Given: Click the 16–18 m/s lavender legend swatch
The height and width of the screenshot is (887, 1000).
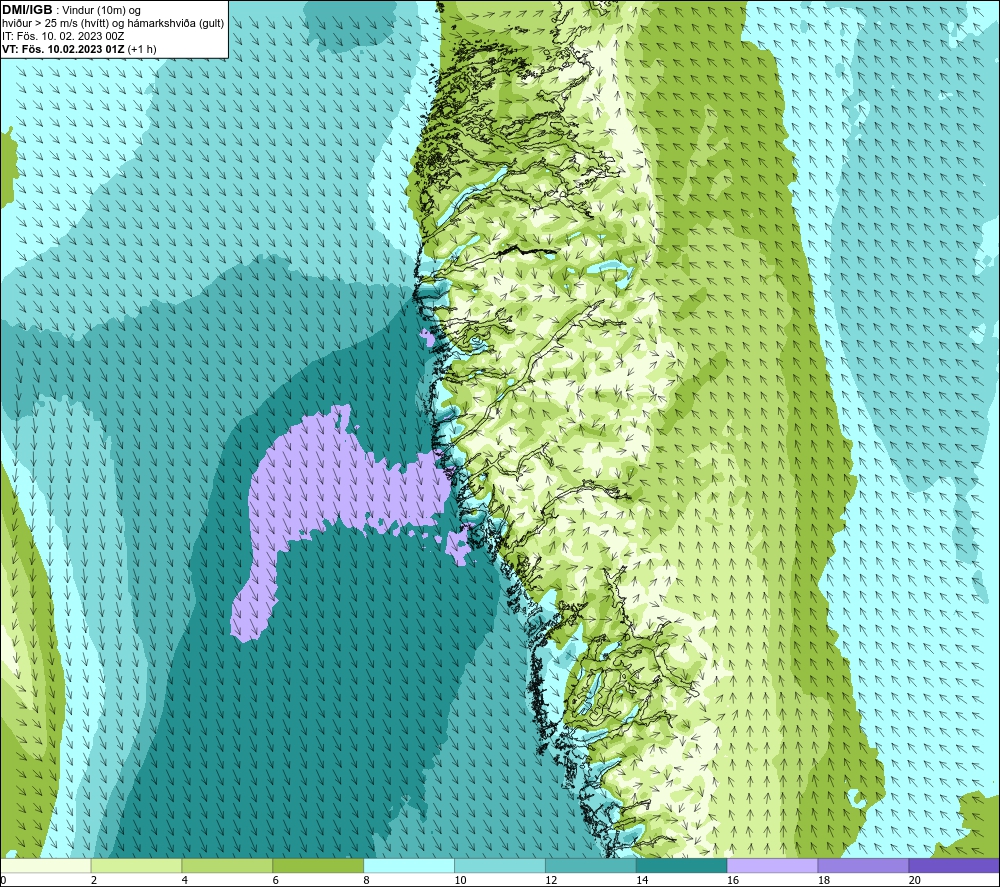Looking at the screenshot, I should (772, 865).
